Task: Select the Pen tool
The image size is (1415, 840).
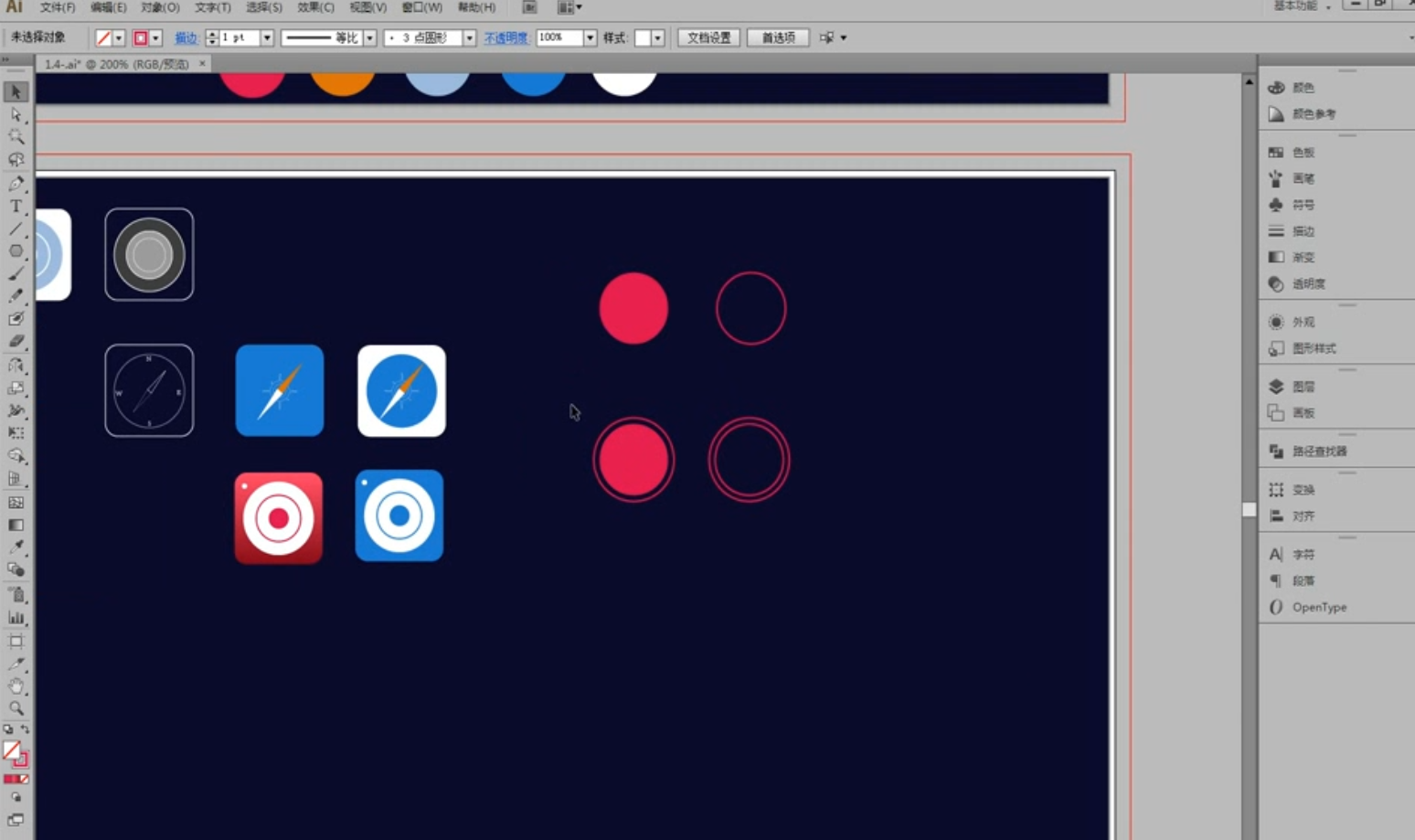Action: point(16,184)
